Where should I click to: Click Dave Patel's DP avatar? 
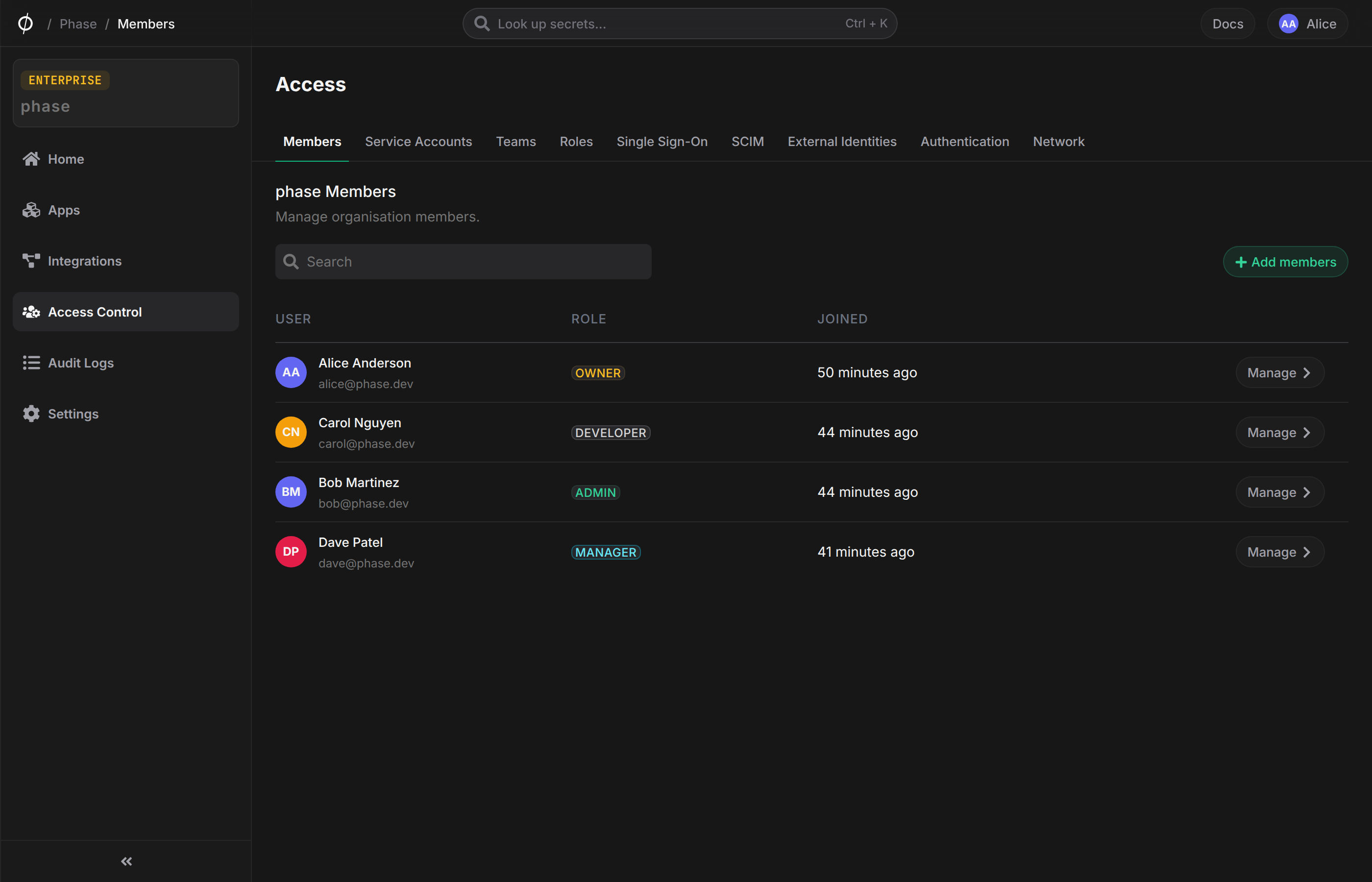tap(291, 552)
